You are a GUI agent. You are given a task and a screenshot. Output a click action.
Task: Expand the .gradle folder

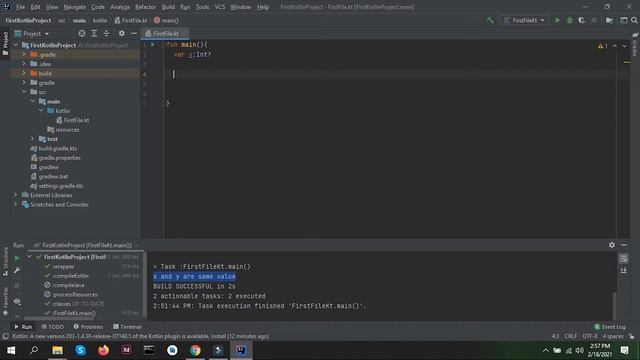click(24, 54)
